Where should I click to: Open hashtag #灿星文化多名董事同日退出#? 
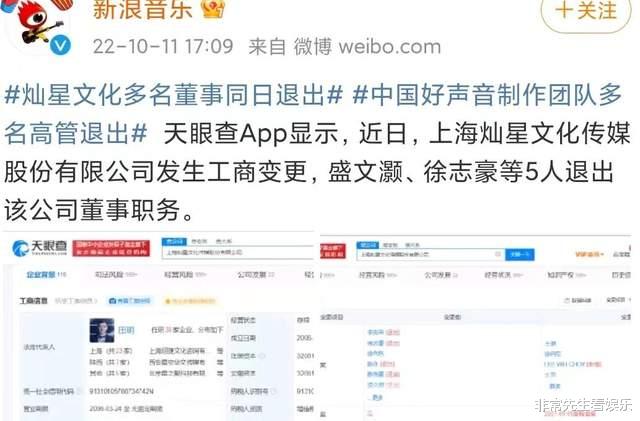click(x=173, y=96)
